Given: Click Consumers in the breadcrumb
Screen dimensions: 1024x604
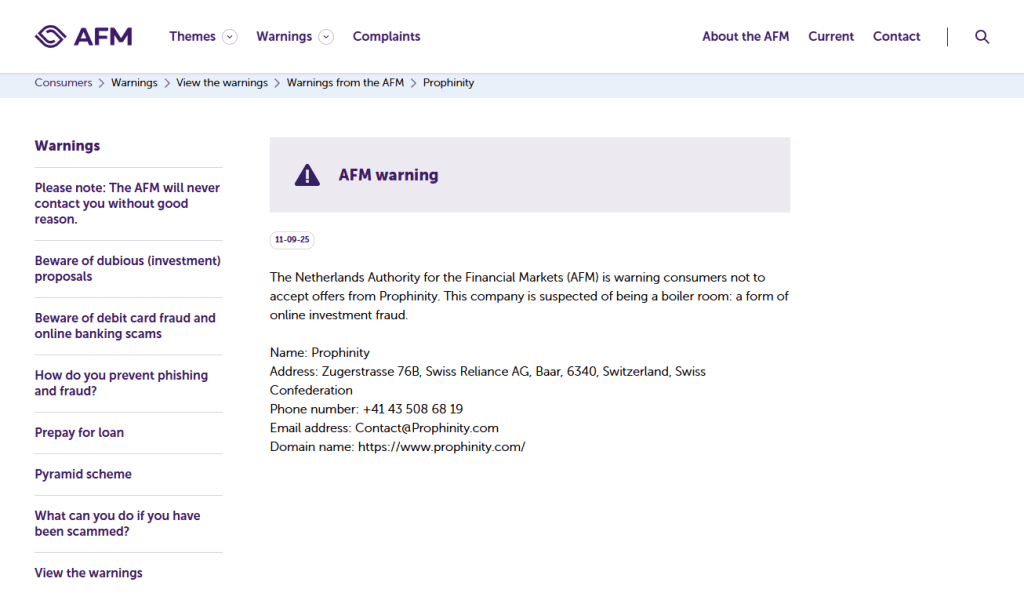Looking at the screenshot, I should pos(63,83).
